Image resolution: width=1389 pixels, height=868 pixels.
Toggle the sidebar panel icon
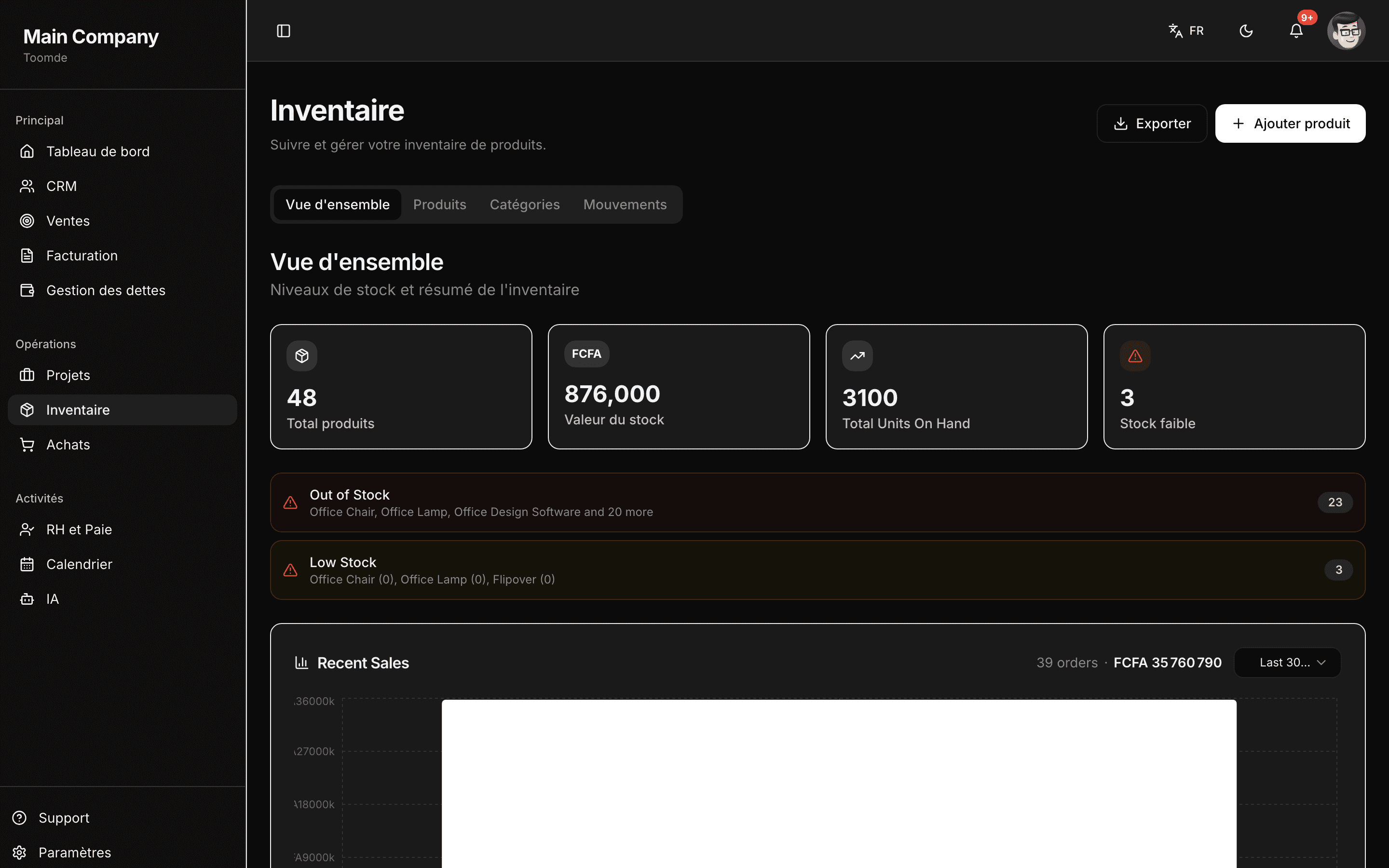284,30
